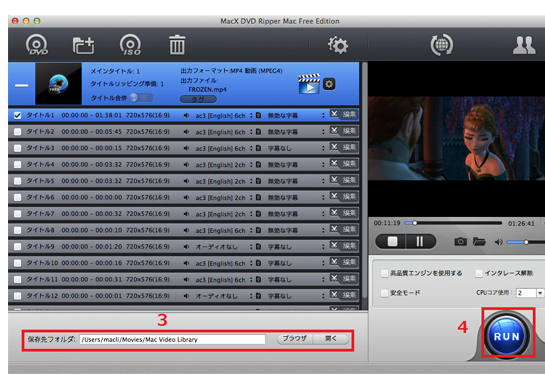This screenshot has width=545, height=388.
Task: Click the RUN button
Action: point(507,336)
